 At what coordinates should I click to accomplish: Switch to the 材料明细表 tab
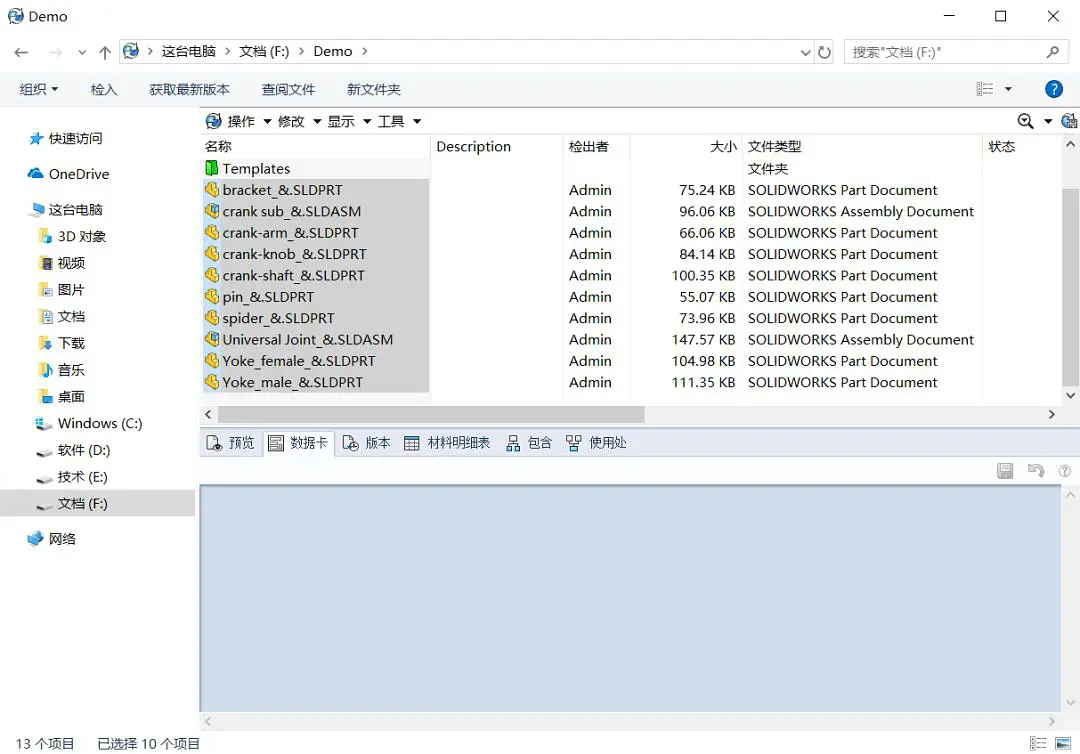pos(447,443)
